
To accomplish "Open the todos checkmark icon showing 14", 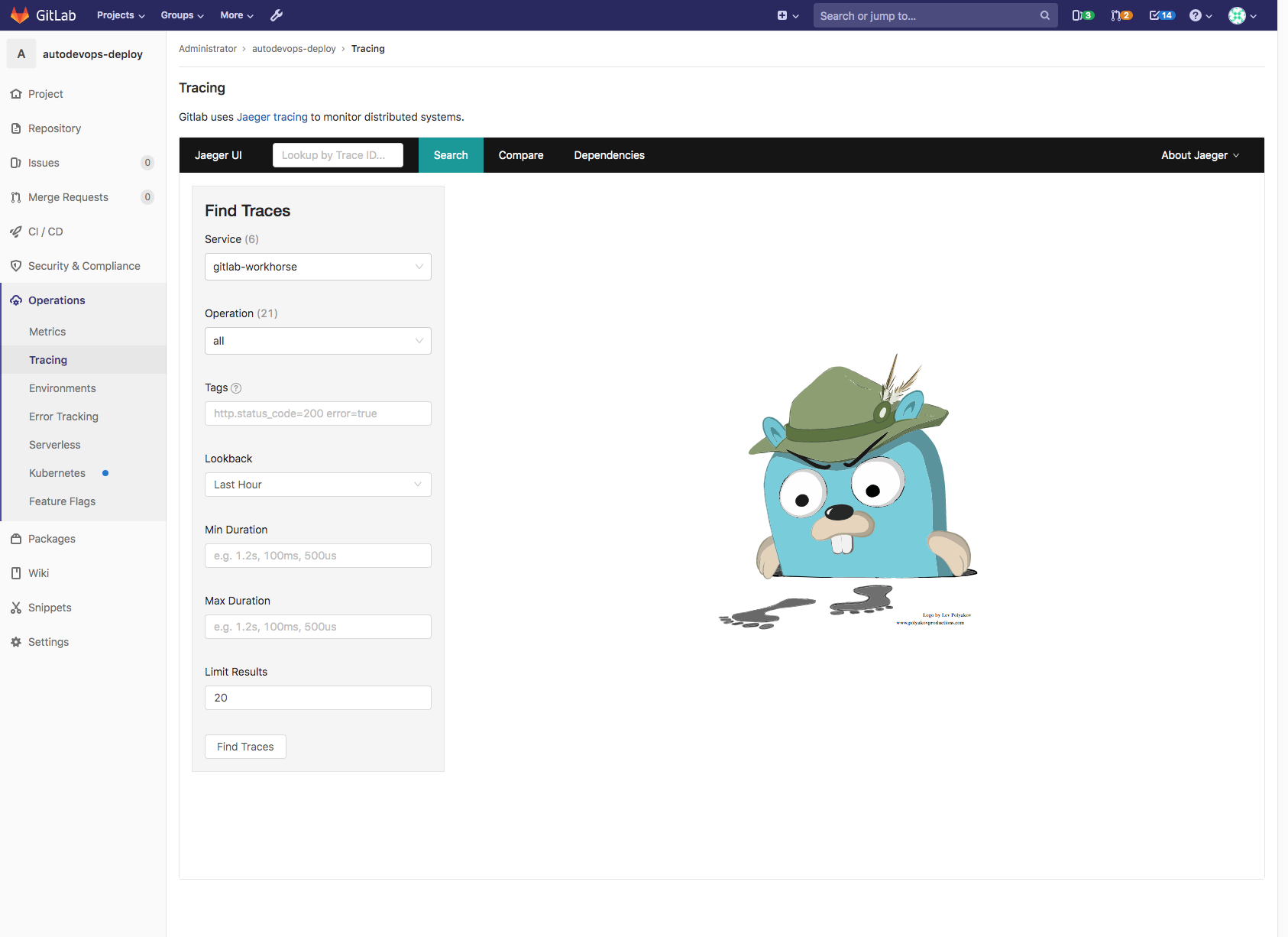I will [1161, 15].
